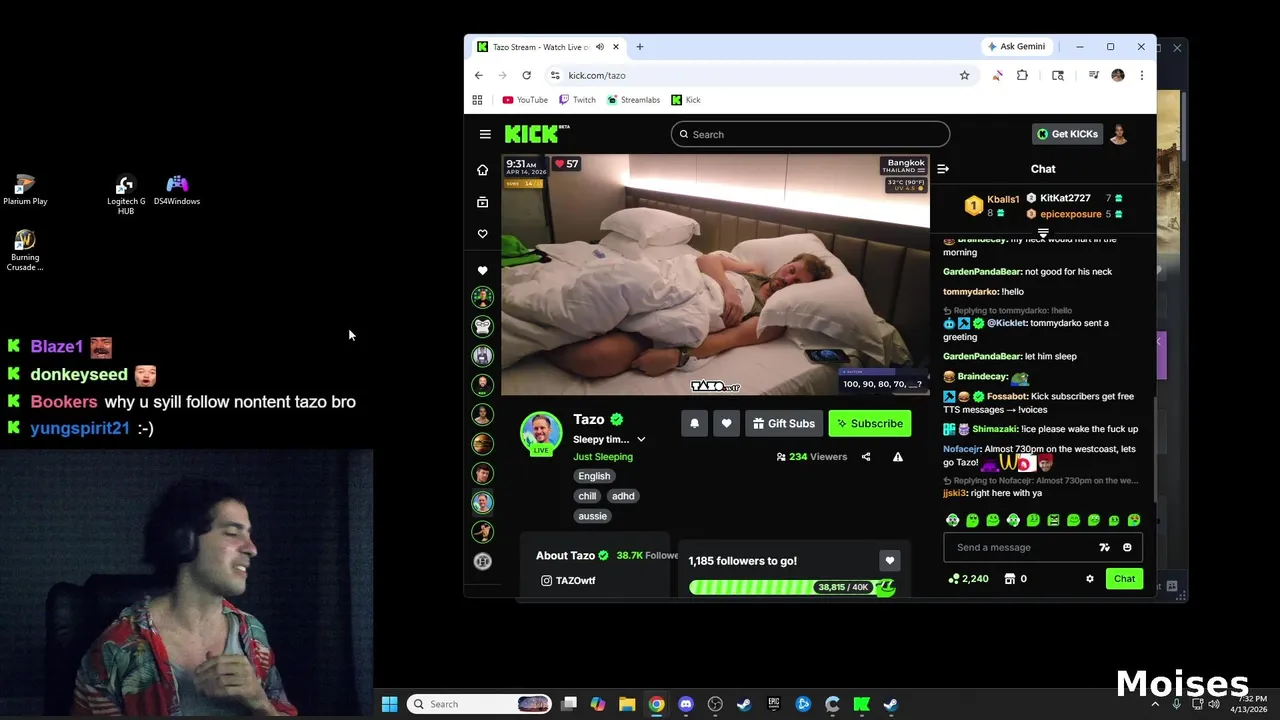Click the Gift Subs button
Image resolution: width=1280 pixels, height=720 pixels.
point(784,423)
